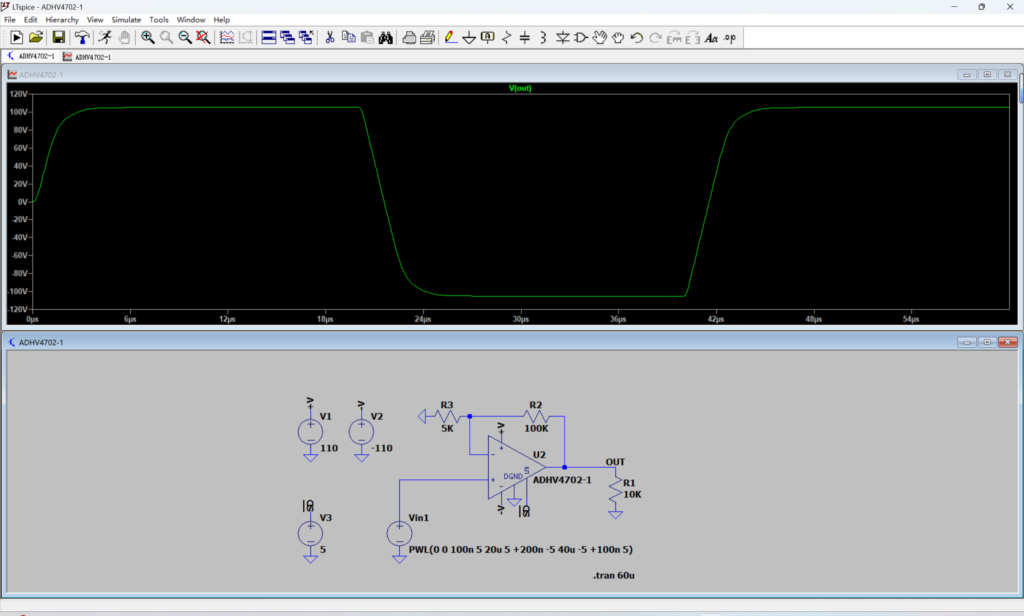Screen dimensions: 1024x616
Task: Select voltage source V3 symbol
Action: [310, 534]
